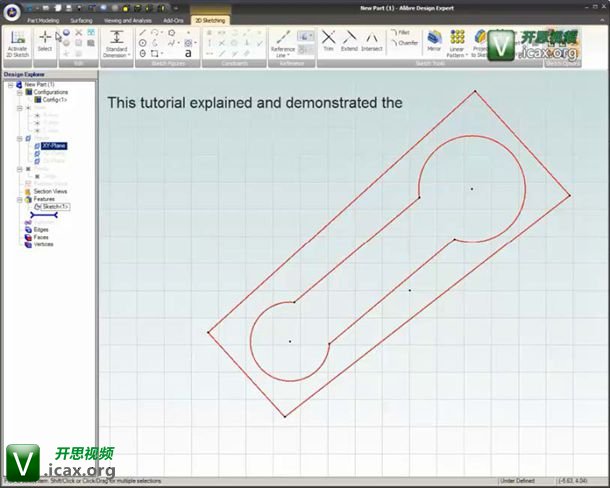Select the Extend sketch tool
610x488 pixels.
[x=349, y=41]
